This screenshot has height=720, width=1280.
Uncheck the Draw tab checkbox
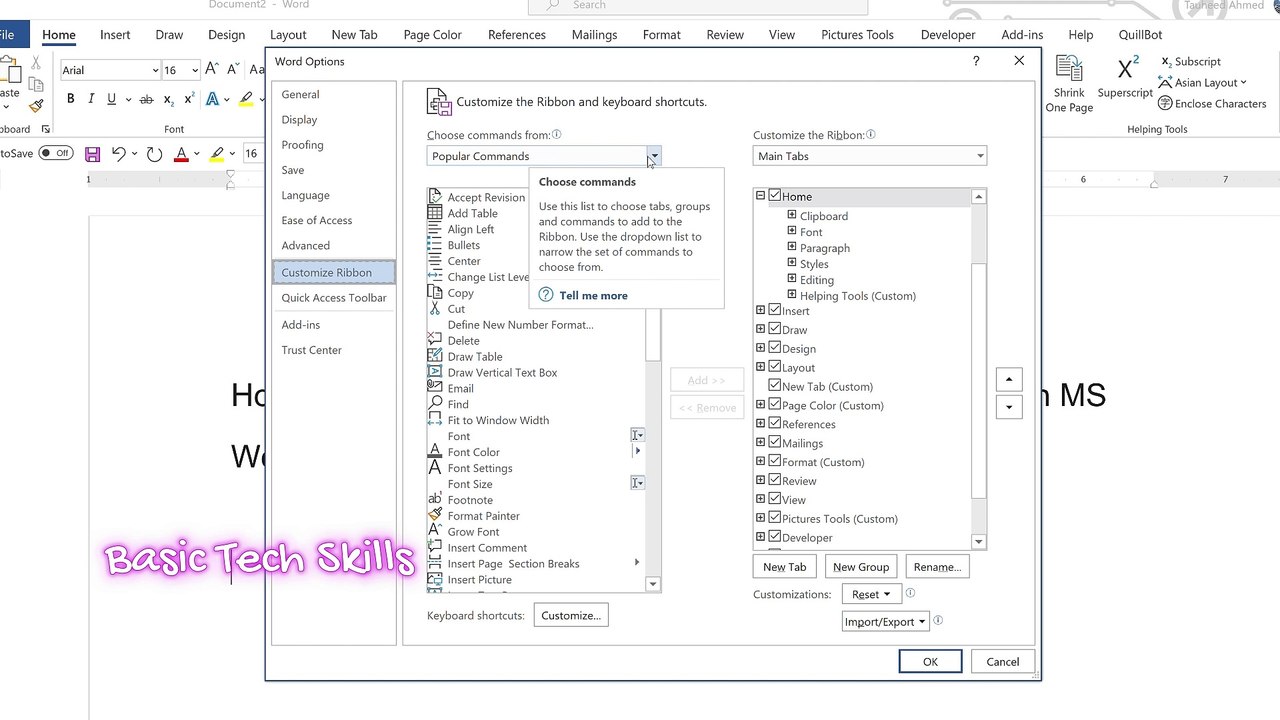774,330
